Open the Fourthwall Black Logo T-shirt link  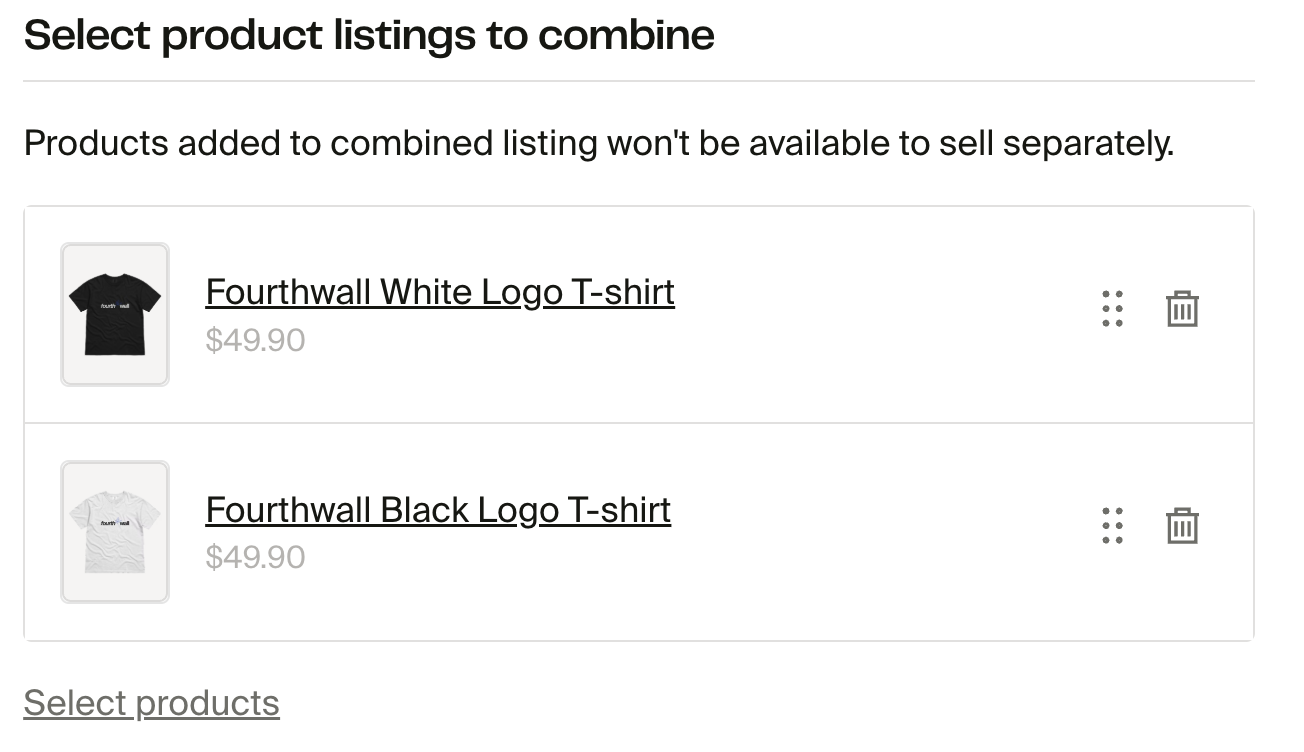point(438,510)
